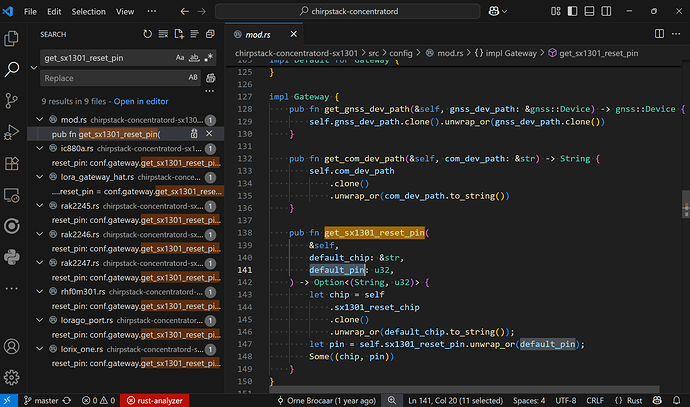Customize layout from title bar

pos(556,11)
